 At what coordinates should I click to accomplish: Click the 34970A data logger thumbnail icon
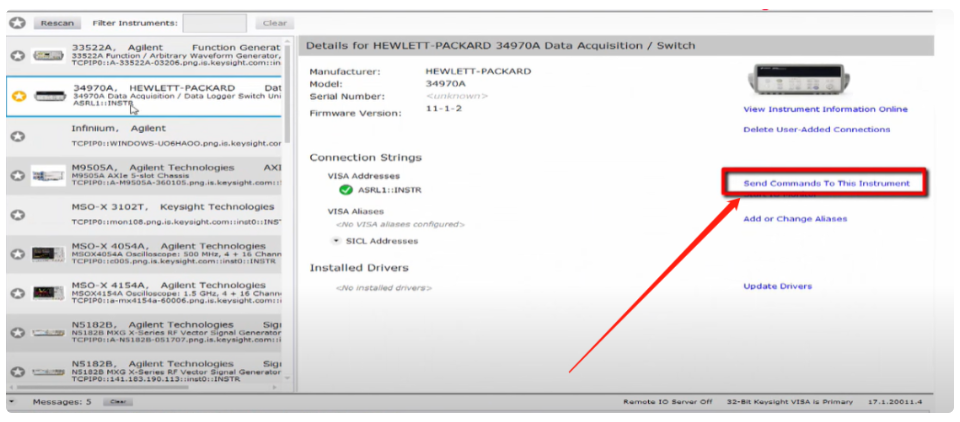[x=49, y=96]
